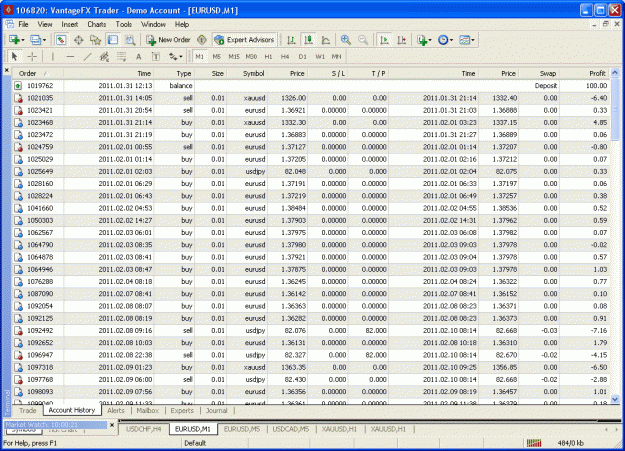Switch chart to line chart
This screenshot has height=451, width=625.
(x=326, y=40)
